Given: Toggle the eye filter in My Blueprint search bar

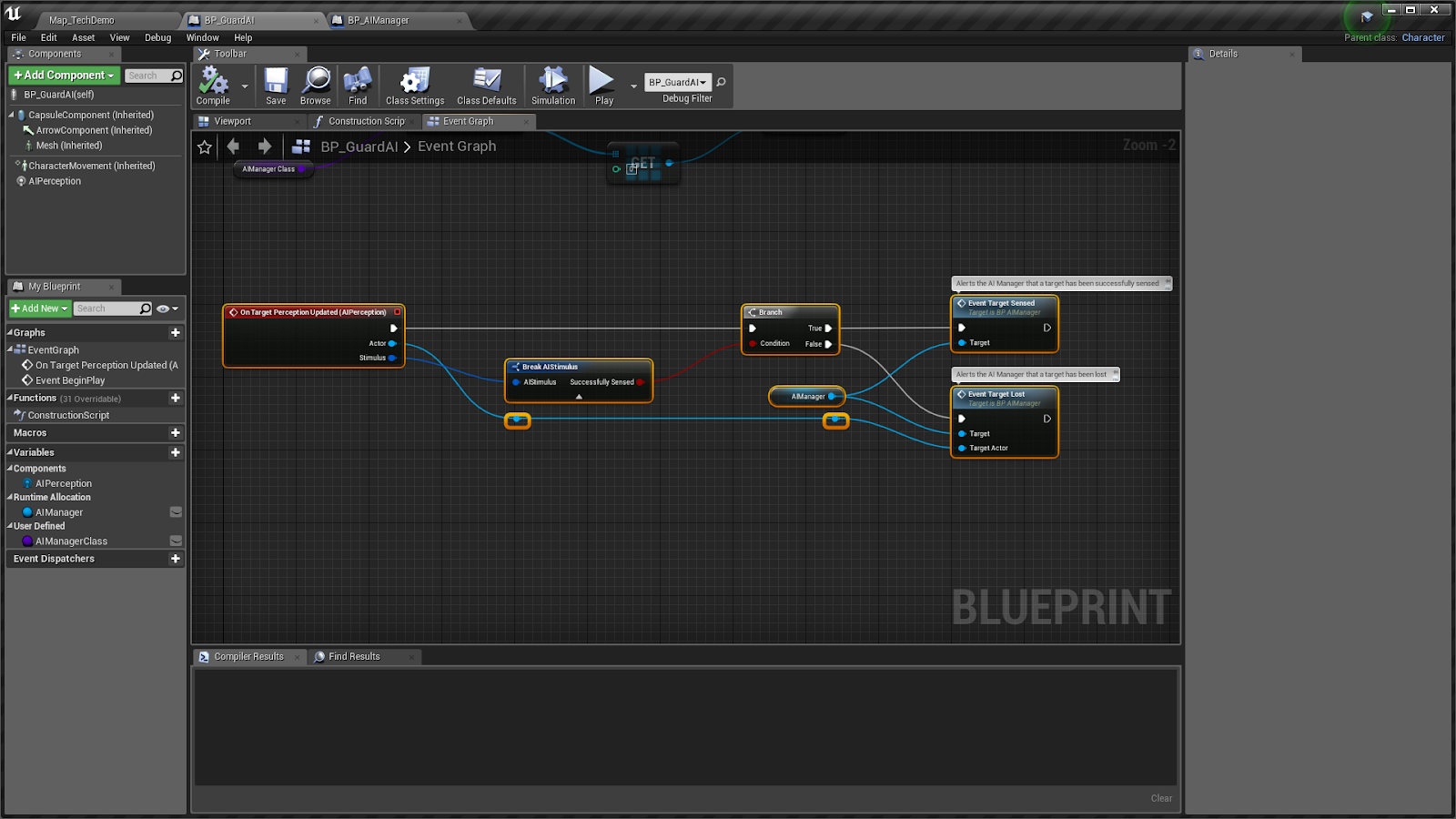Looking at the screenshot, I should (x=164, y=308).
